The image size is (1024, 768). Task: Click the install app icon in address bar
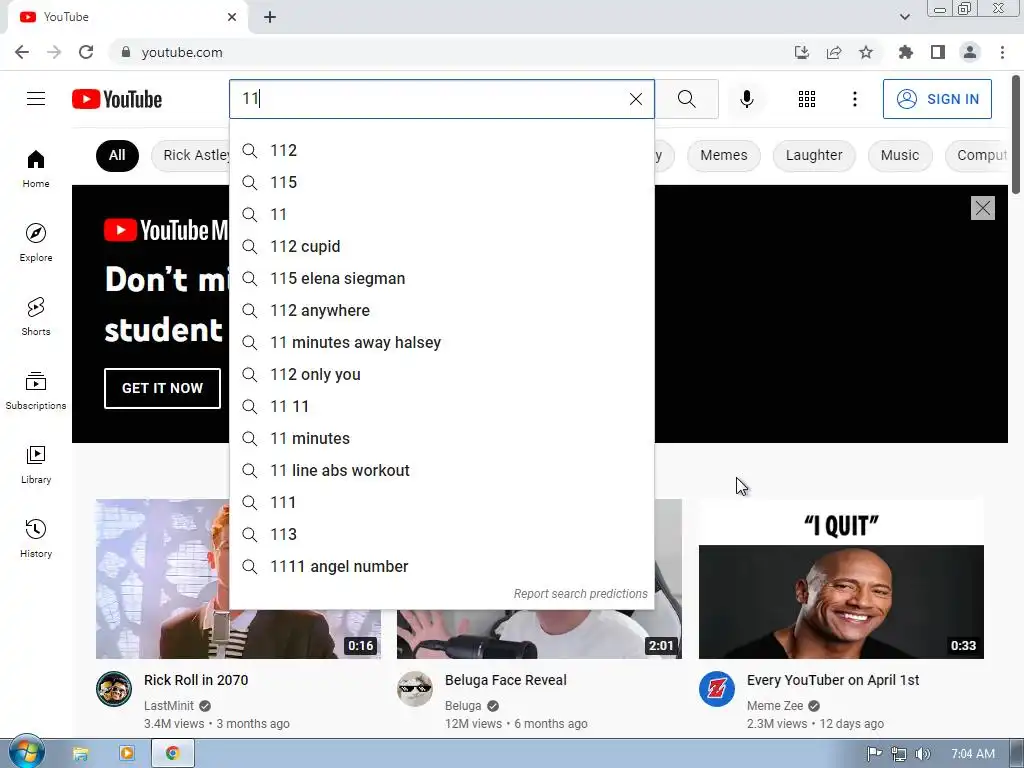[x=801, y=52]
